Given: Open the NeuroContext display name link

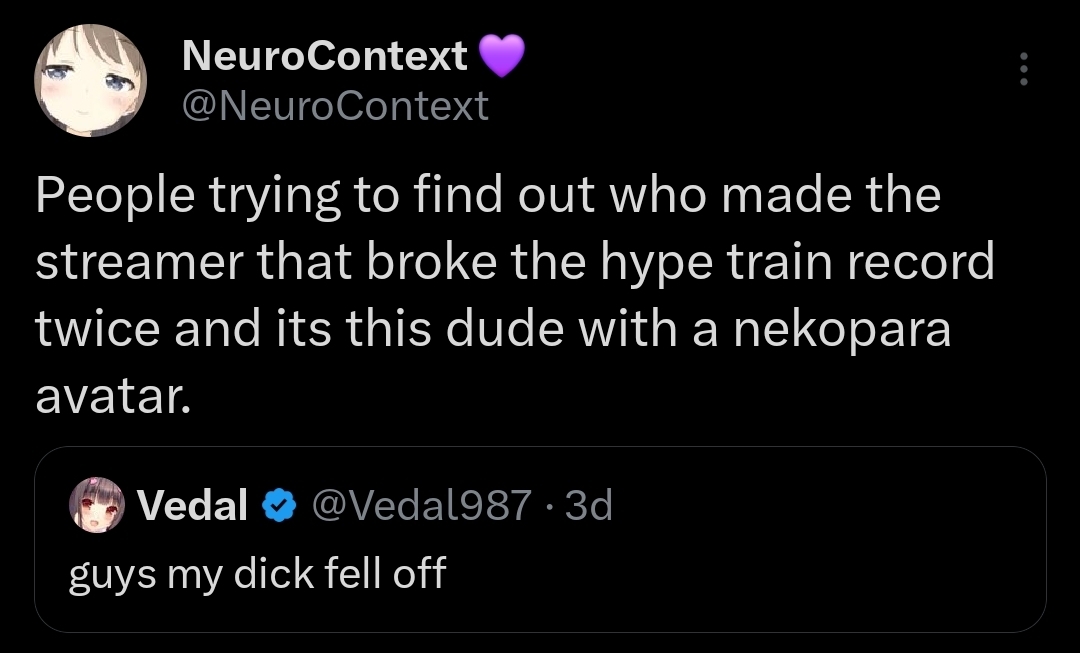Looking at the screenshot, I should [x=325, y=56].
